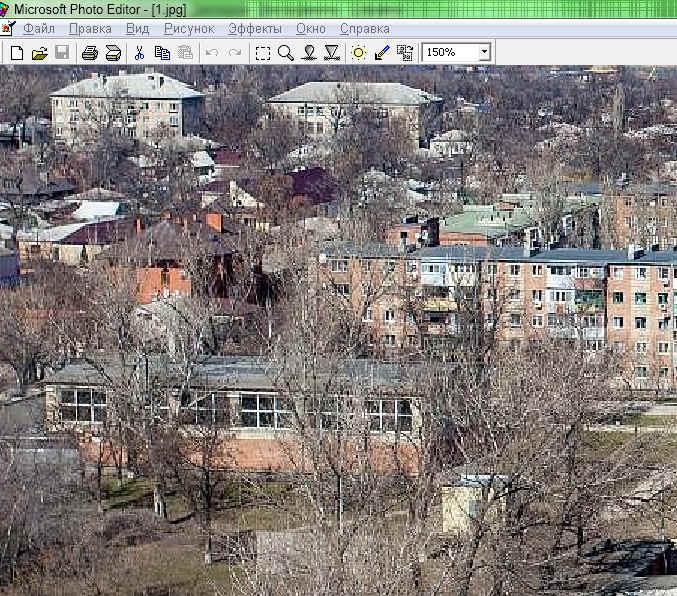Viewport: 677px width, 596px height.
Task: Click the document icon beside the Файл menu
Action: pyautogui.click(x=7, y=29)
